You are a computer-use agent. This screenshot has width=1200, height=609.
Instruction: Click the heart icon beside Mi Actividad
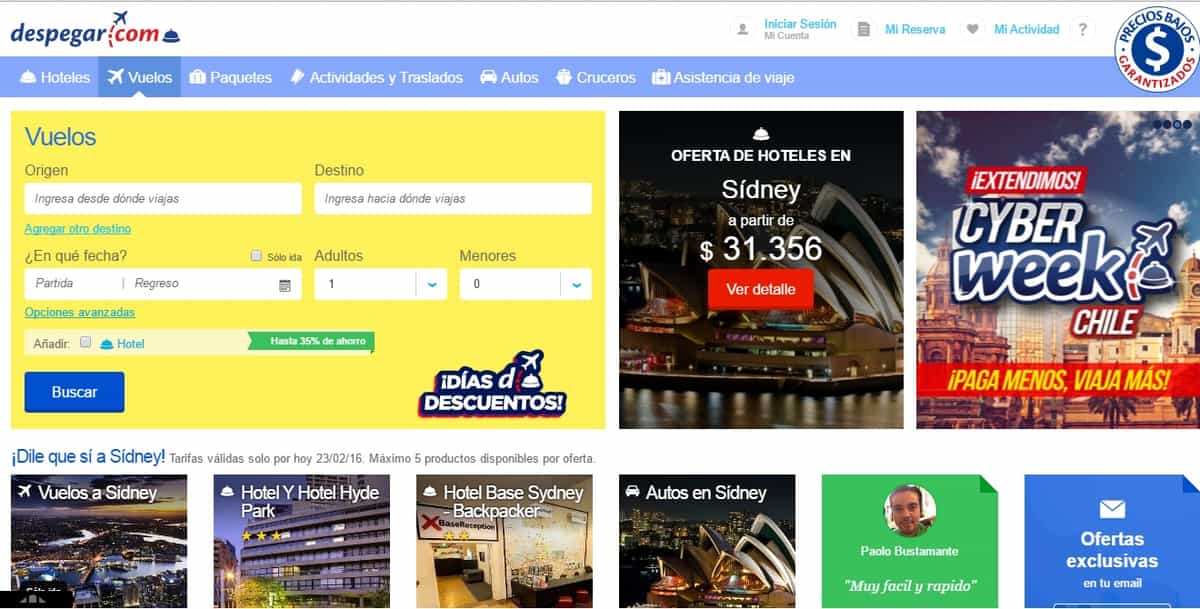972,30
